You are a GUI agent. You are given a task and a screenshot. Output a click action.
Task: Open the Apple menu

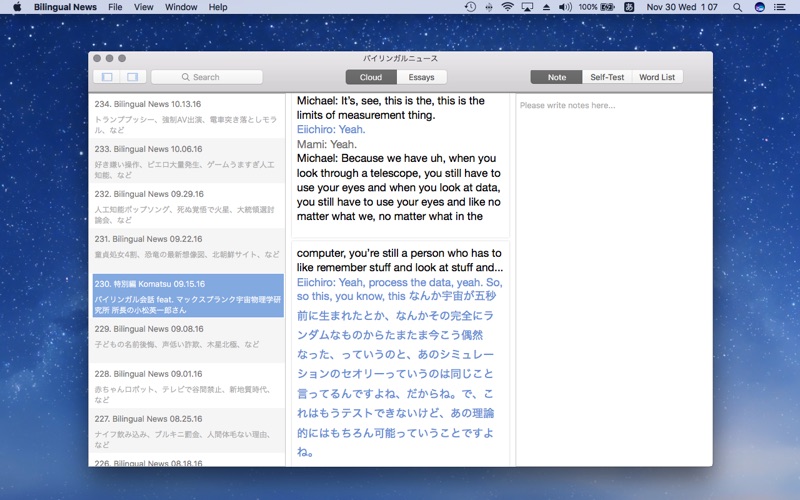click(17, 7)
